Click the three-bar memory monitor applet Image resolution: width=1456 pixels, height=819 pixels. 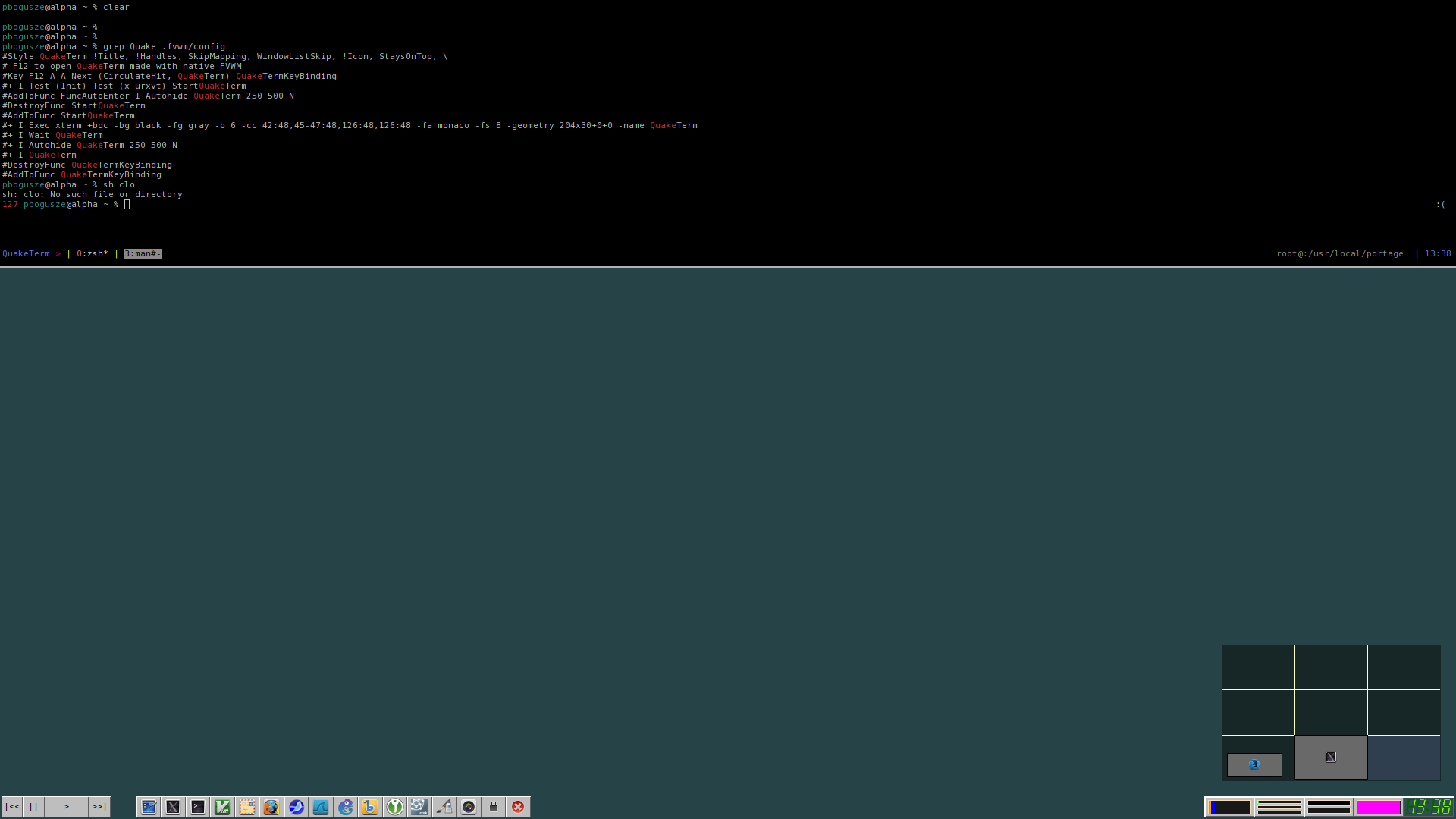[x=1279, y=808]
